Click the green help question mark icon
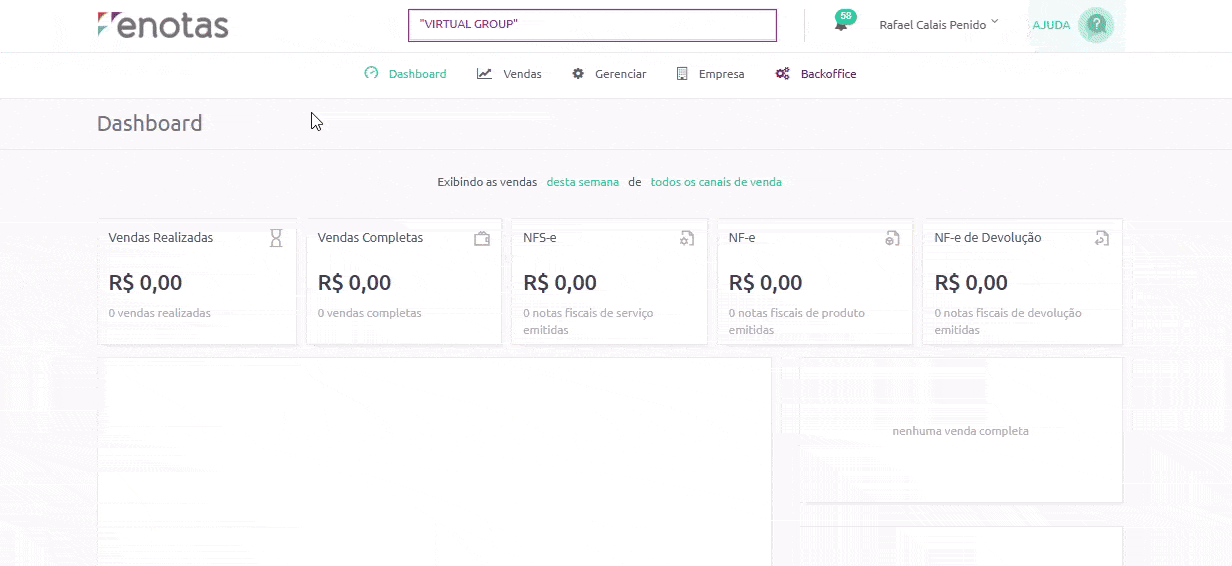This screenshot has width=1232, height=566. 1096,25
